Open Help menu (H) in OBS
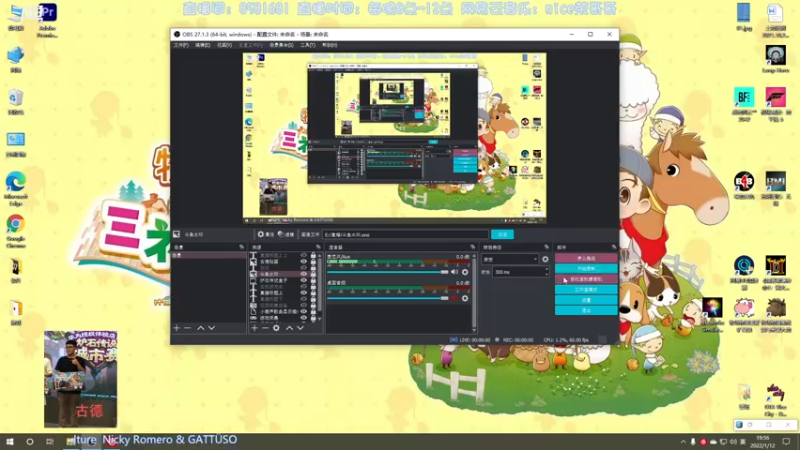 [x=330, y=45]
